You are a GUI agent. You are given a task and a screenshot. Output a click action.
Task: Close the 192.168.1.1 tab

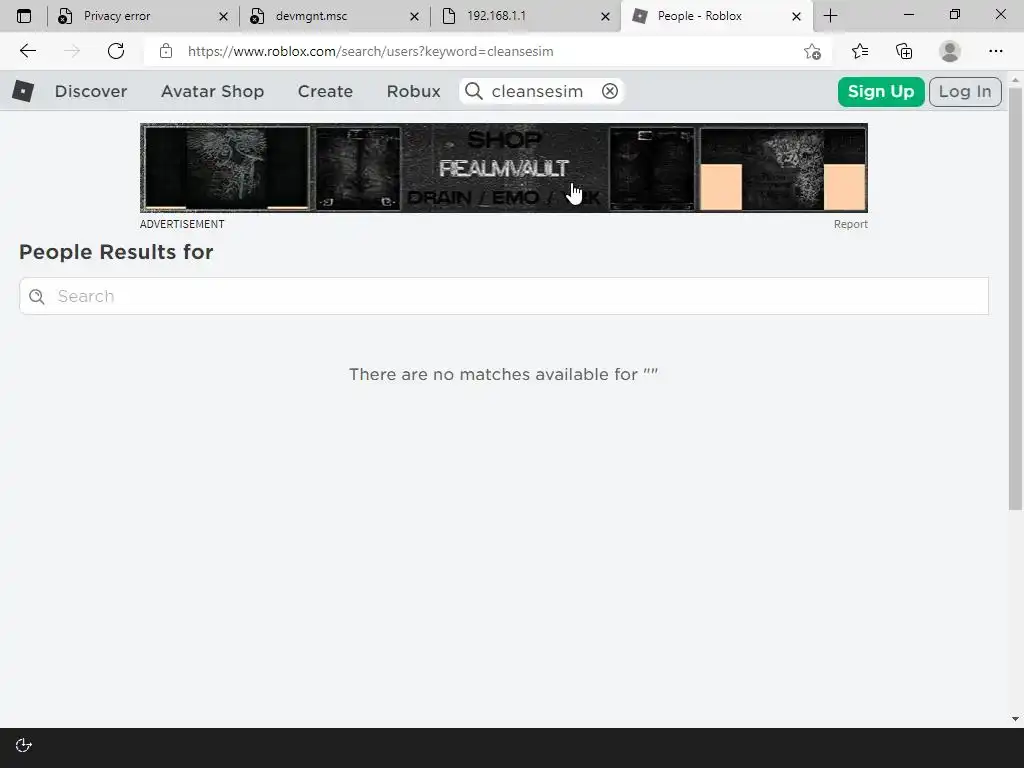(x=605, y=16)
